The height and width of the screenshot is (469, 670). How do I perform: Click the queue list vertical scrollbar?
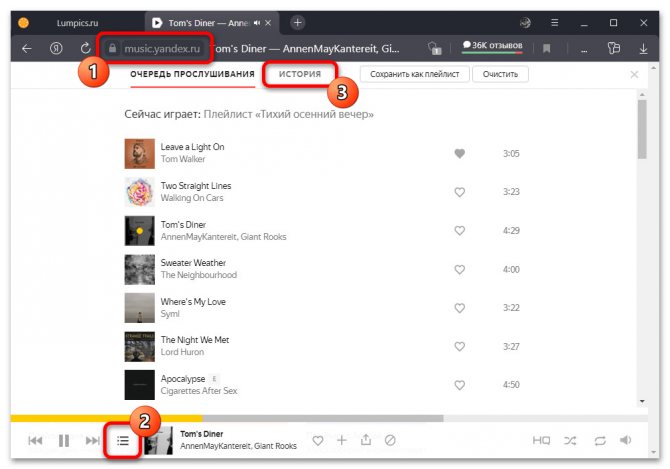pos(642,130)
